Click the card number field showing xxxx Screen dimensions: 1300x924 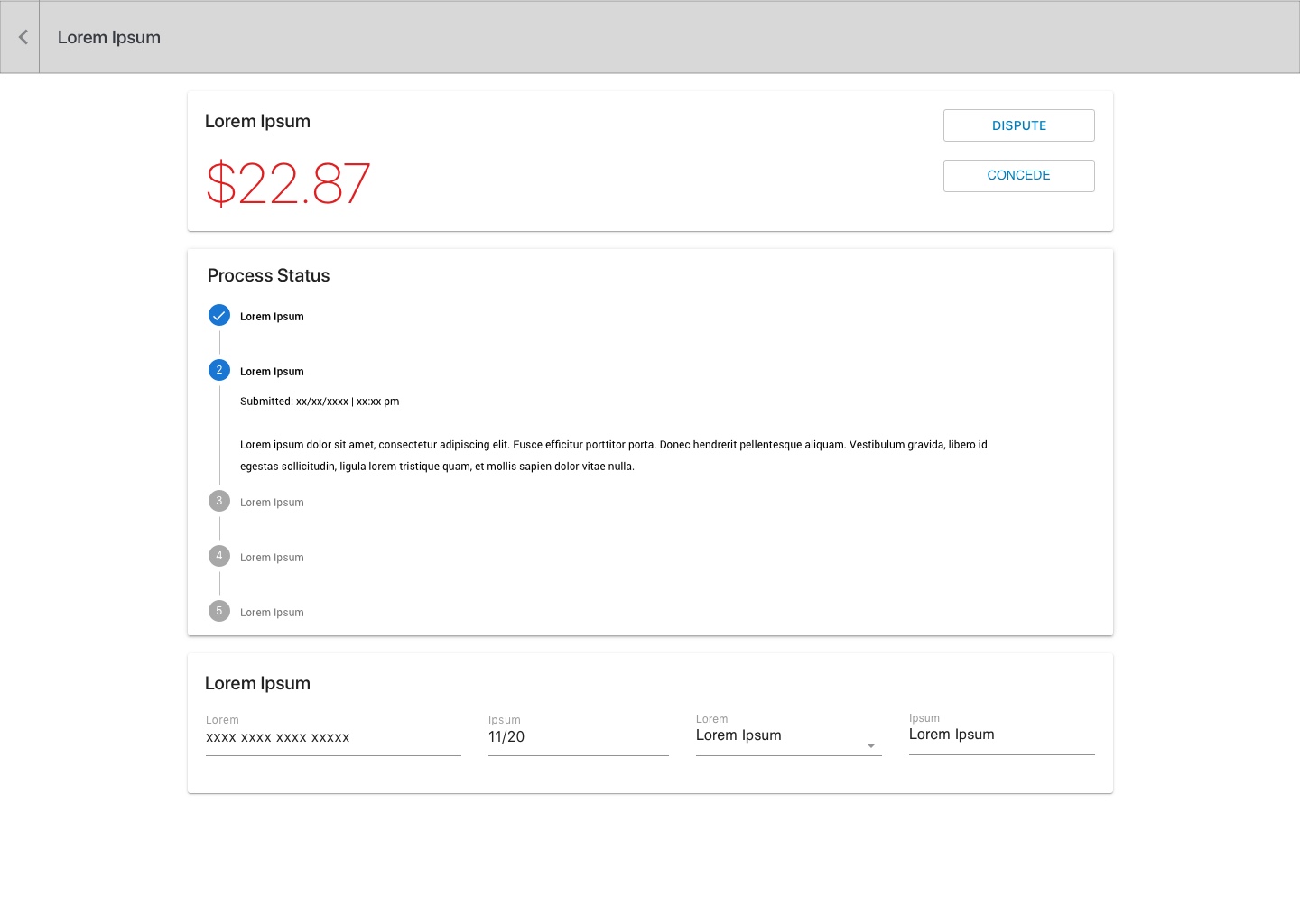[x=332, y=737]
